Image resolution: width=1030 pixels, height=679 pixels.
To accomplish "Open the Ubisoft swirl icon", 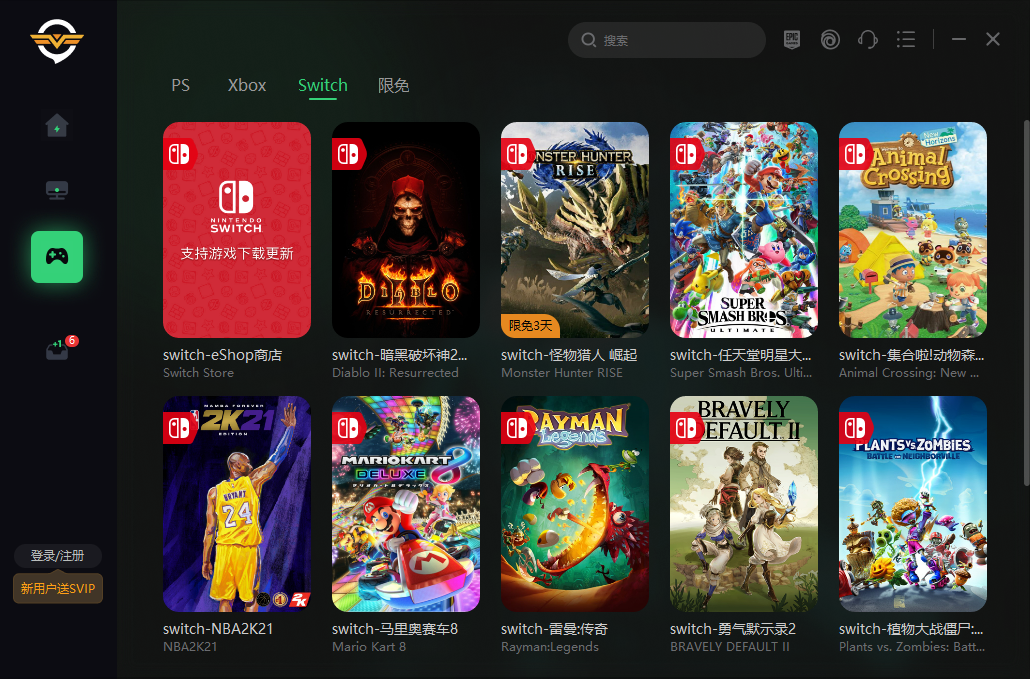I will click(x=830, y=40).
